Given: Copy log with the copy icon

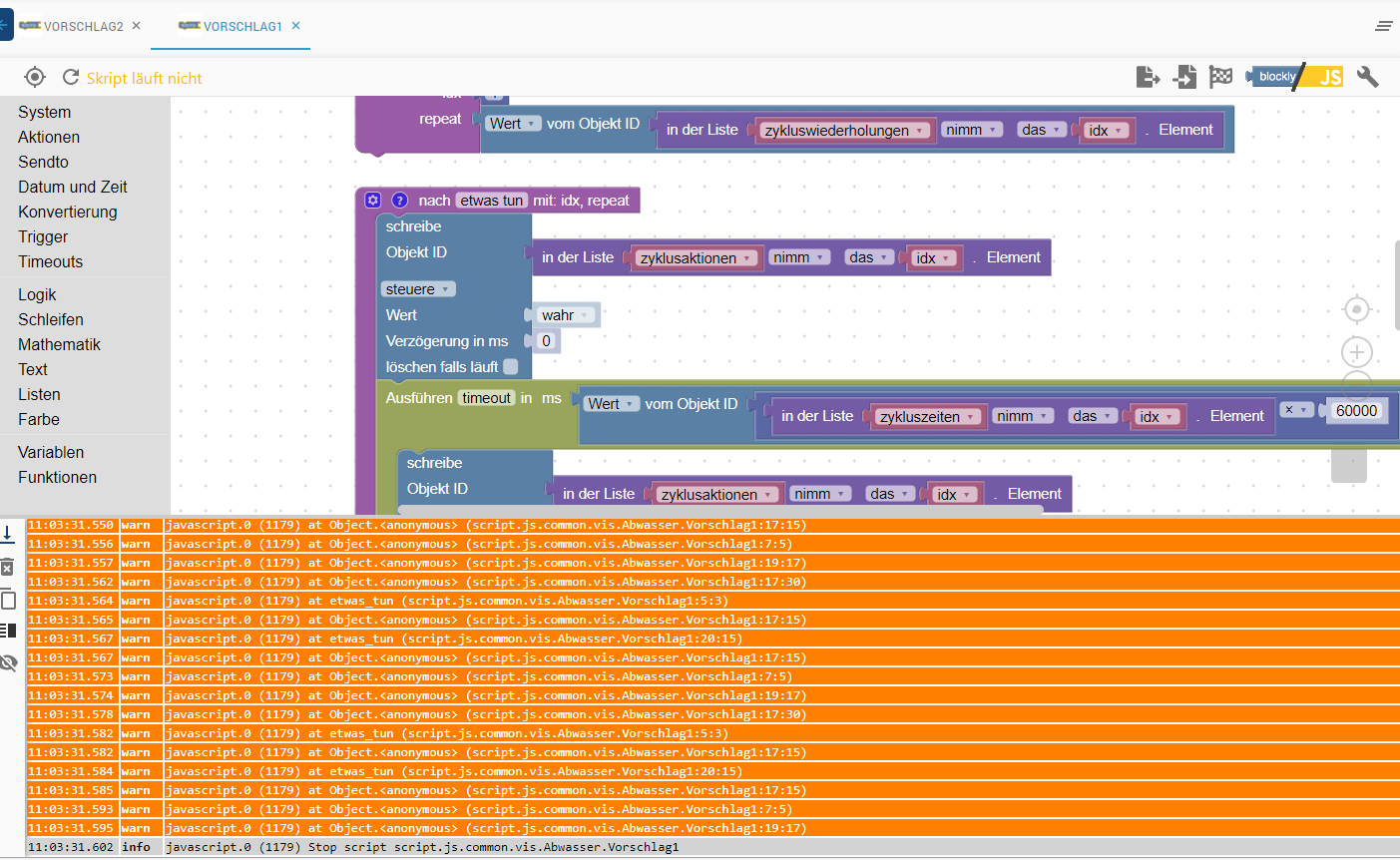Looking at the screenshot, I should click(x=8, y=600).
